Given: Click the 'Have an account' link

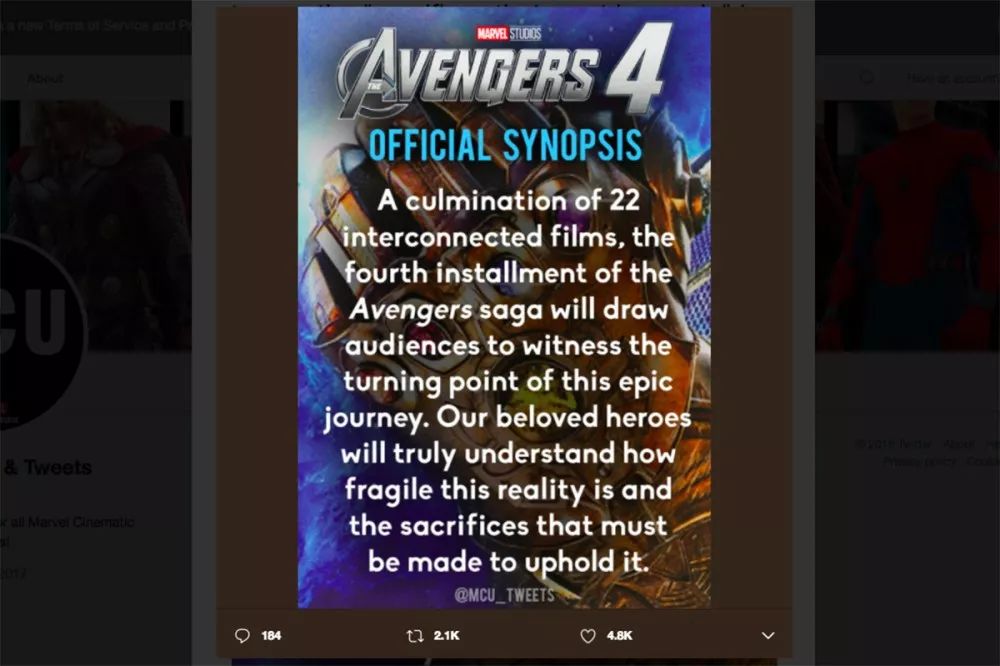Looking at the screenshot, I should 953,78.
